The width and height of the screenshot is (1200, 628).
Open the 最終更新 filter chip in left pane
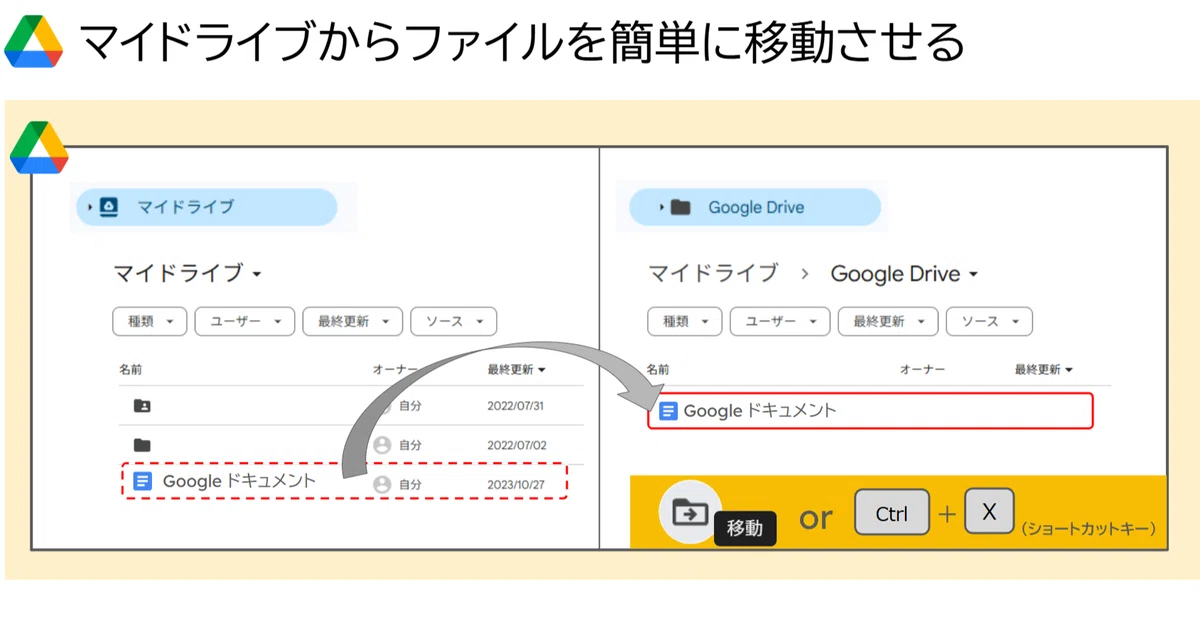pyautogui.click(x=353, y=321)
